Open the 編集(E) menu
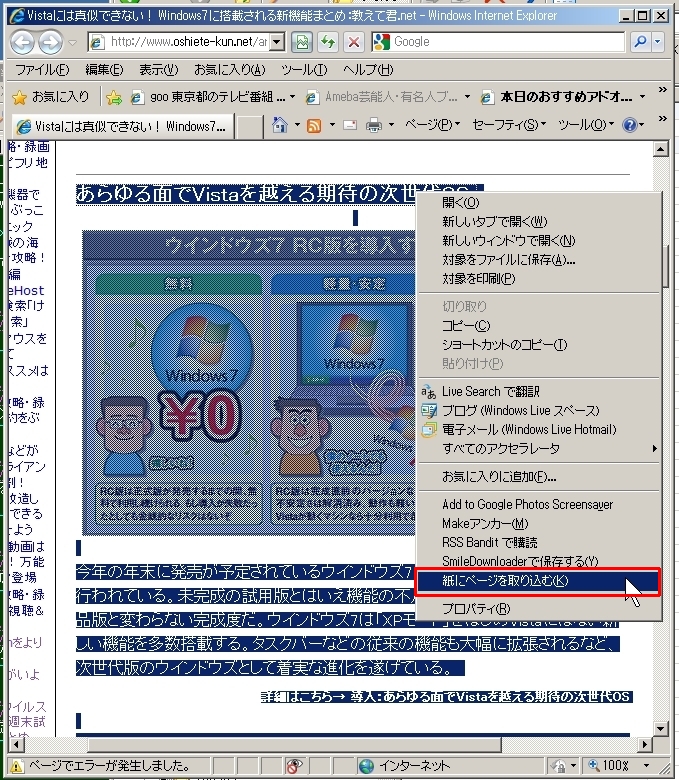The width and height of the screenshot is (679, 780). point(104,70)
